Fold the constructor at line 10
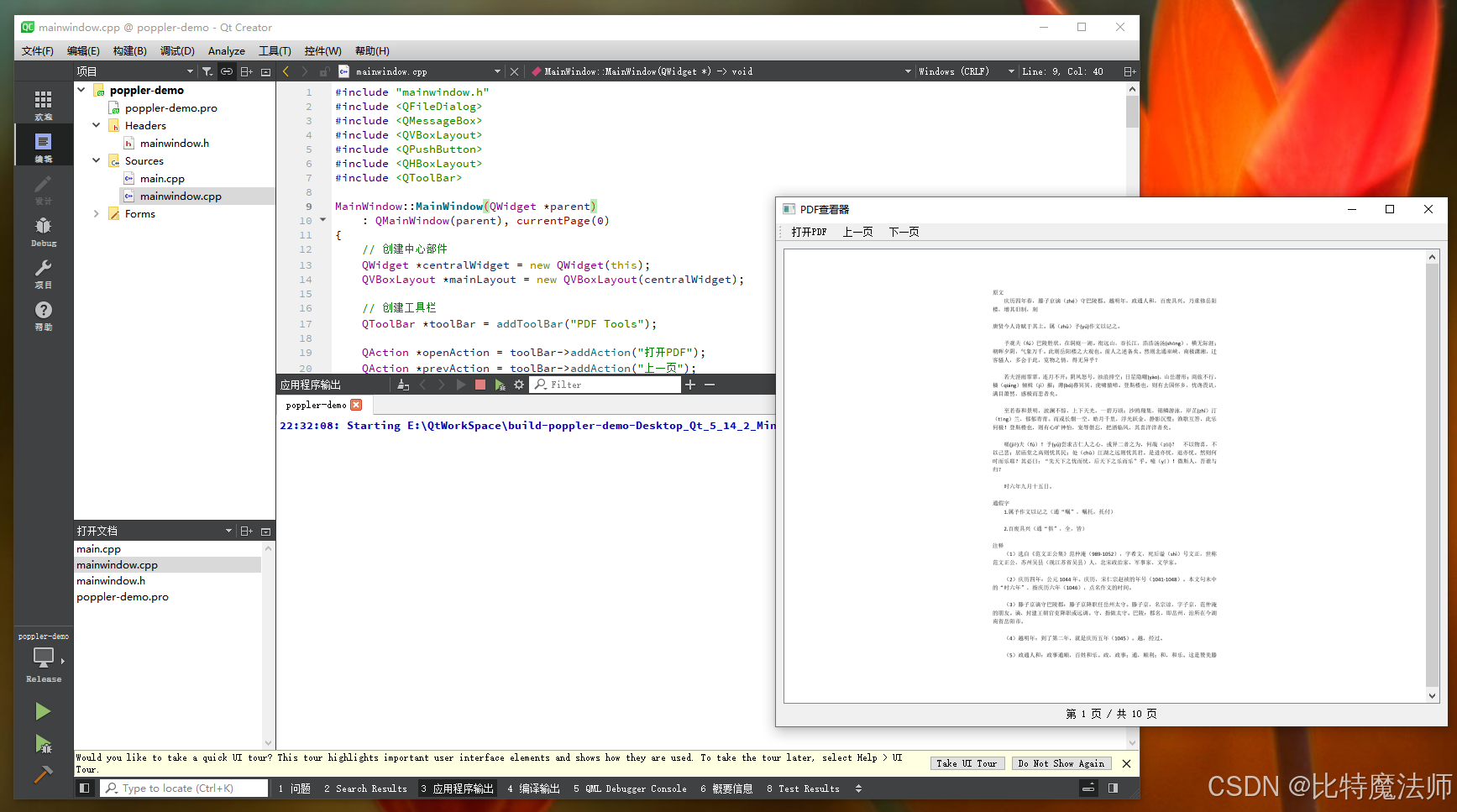Image resolution: width=1457 pixels, height=812 pixels. [323, 220]
